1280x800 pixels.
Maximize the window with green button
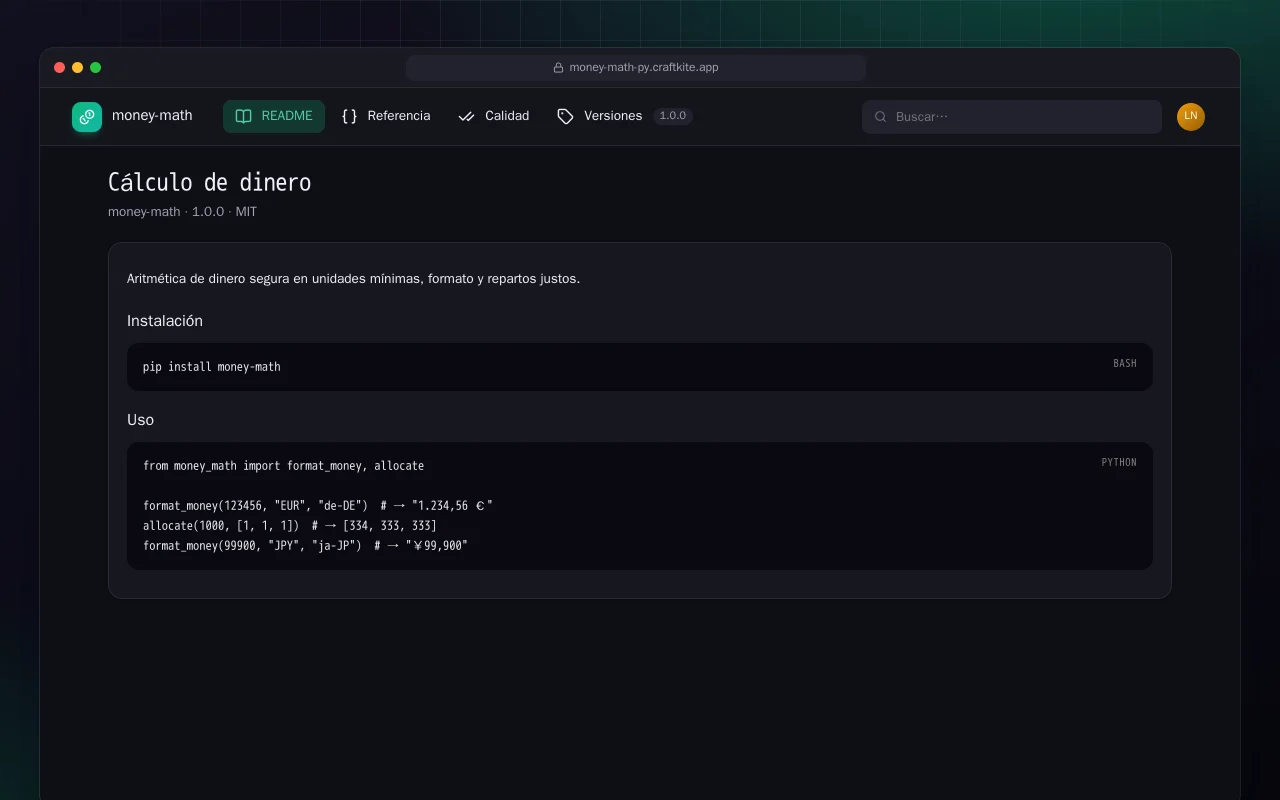point(96,68)
